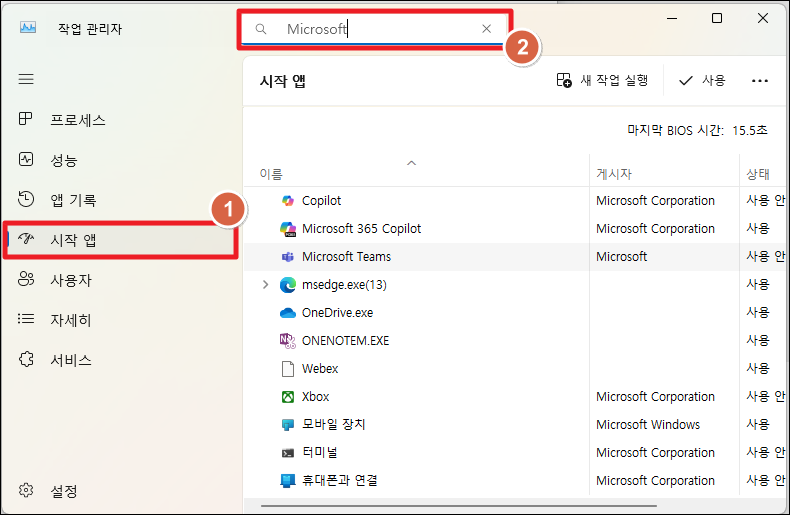Screen dimensions: 790x515
Task: Click the Task Manager app icon in title bar
Action: tap(28, 27)
